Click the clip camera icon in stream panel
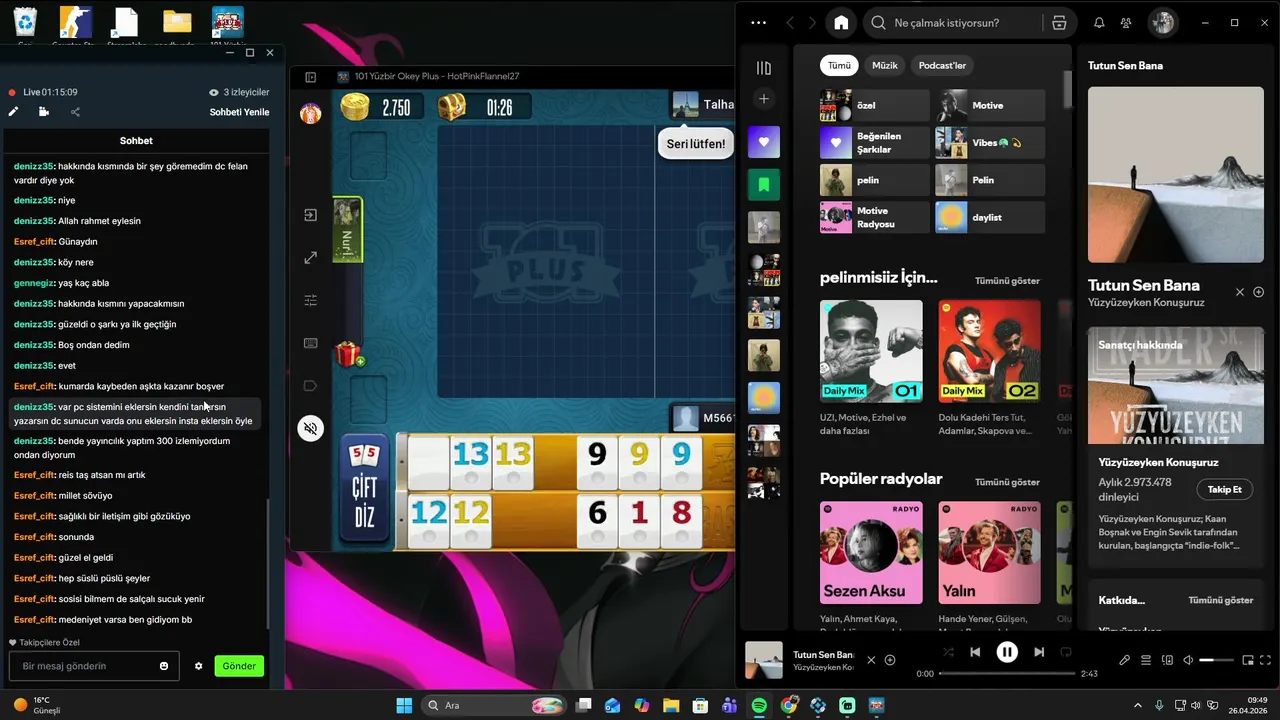Image resolution: width=1280 pixels, height=720 pixels. pyautogui.click(x=44, y=112)
